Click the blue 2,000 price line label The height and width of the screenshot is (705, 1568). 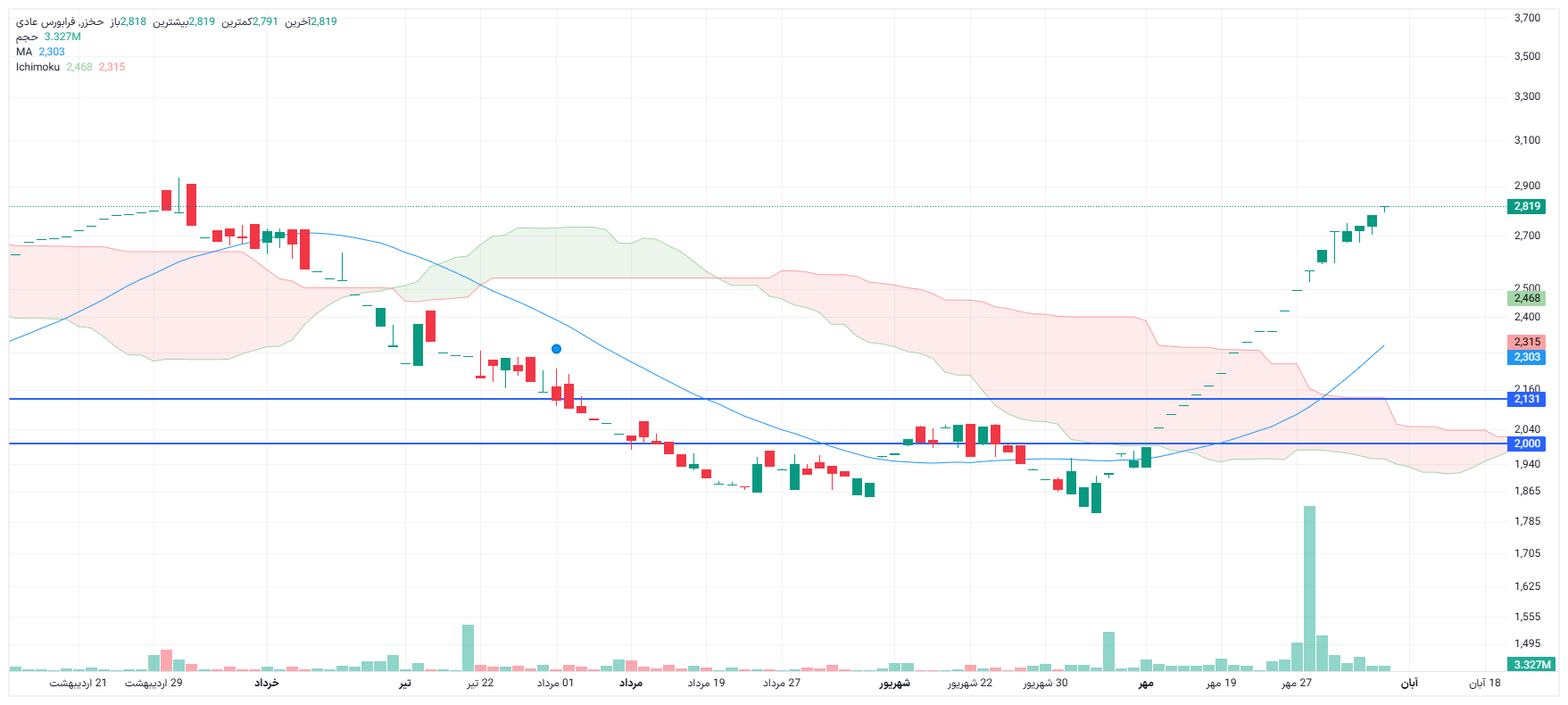tap(1527, 444)
